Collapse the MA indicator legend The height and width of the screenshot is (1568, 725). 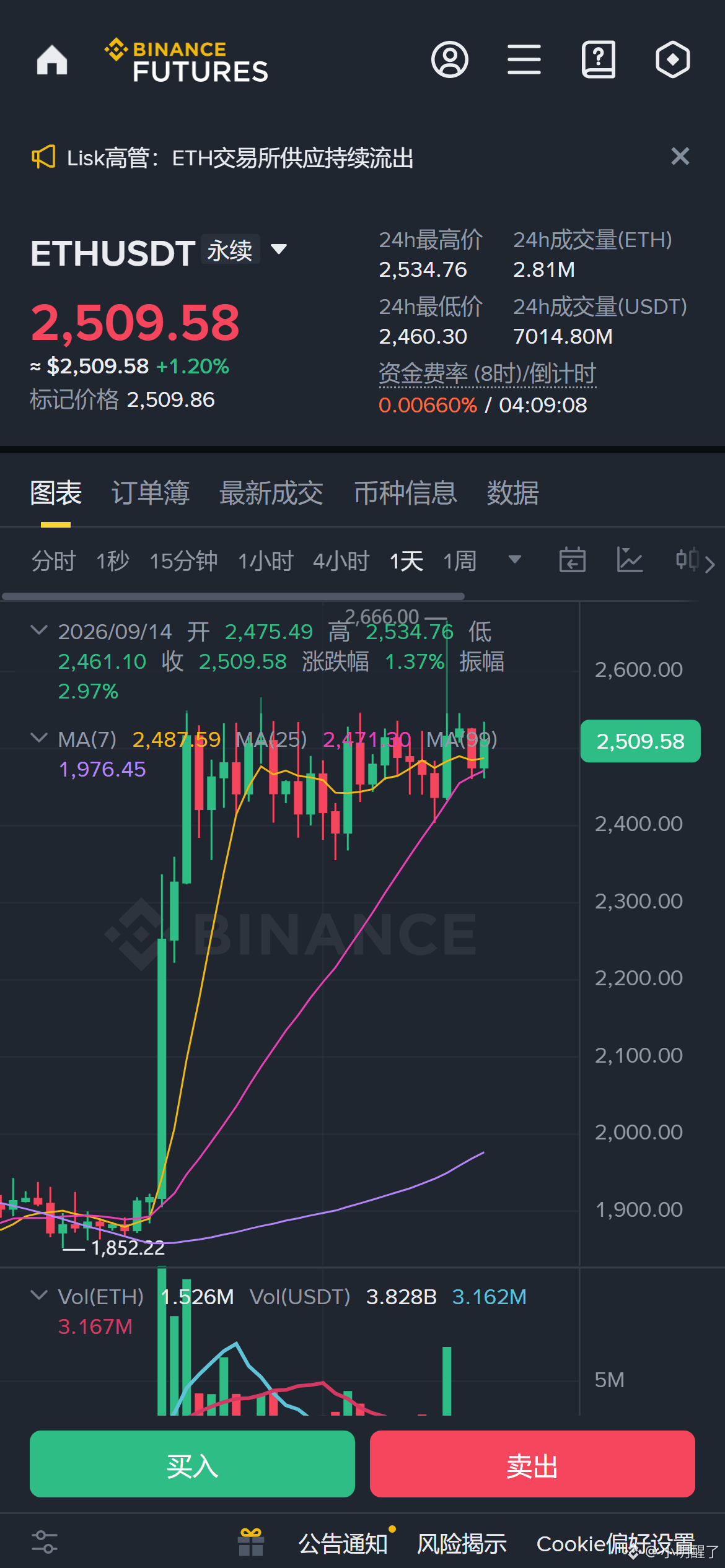tap(39, 738)
